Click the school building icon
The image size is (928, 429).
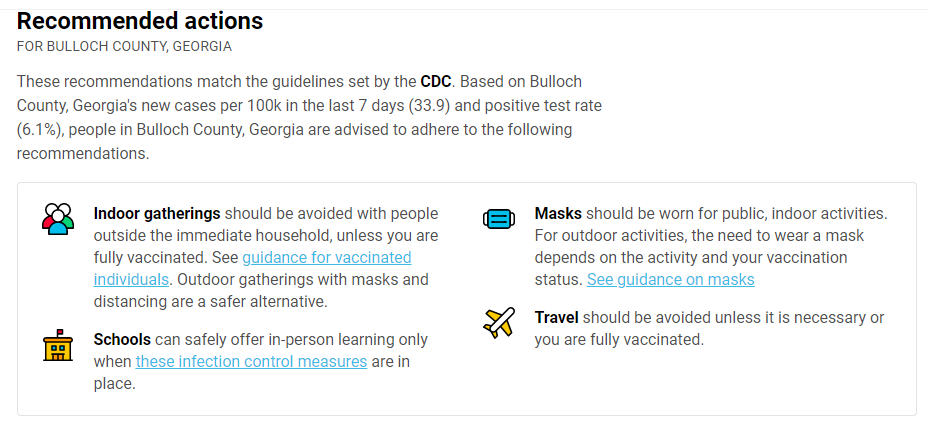(x=58, y=346)
